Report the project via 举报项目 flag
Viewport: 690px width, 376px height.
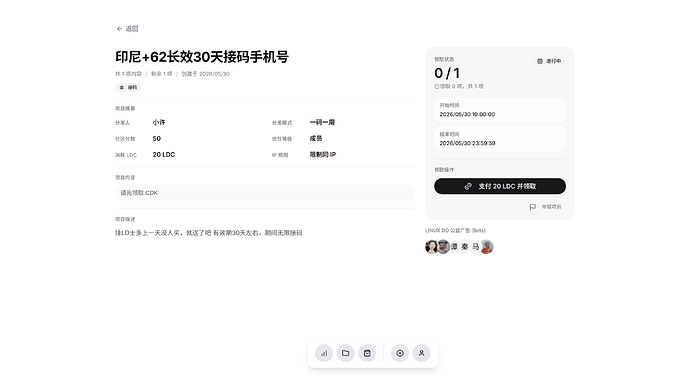(x=545, y=206)
